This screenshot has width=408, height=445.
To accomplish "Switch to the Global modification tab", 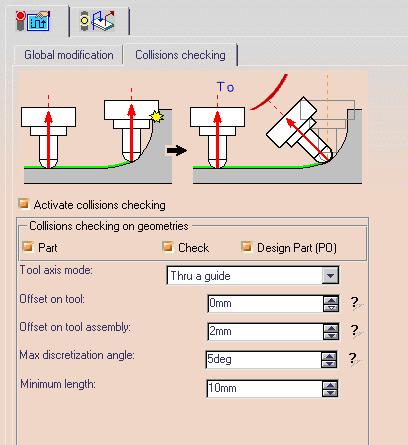I will click(69, 55).
